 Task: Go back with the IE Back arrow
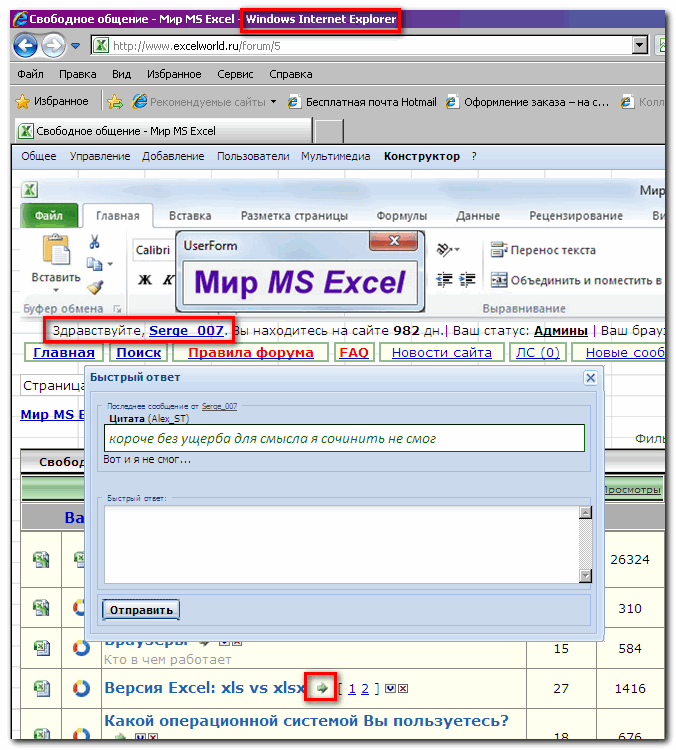pos(25,46)
